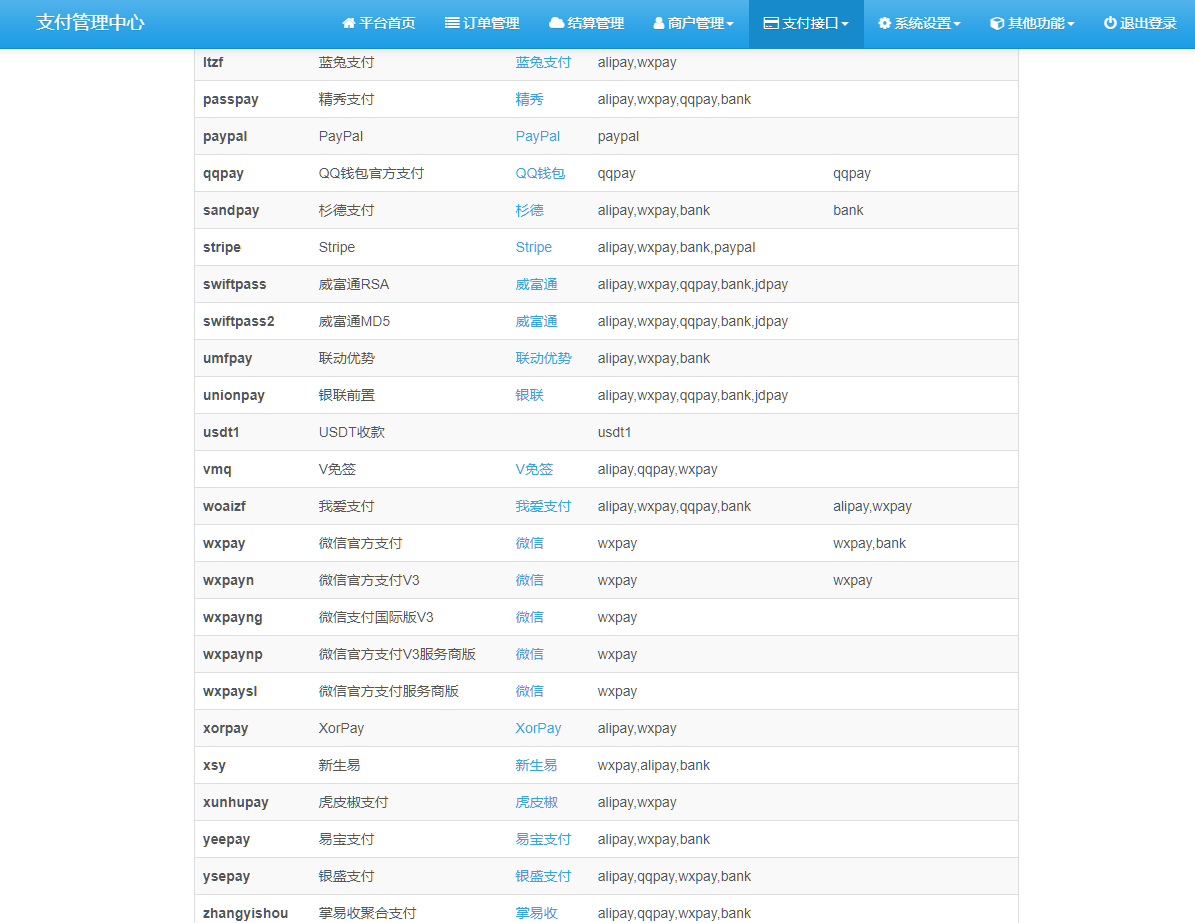Image resolution: width=1195 pixels, height=923 pixels.
Task: Open the 平台首页 menu item
Action: pyautogui.click(x=379, y=23)
